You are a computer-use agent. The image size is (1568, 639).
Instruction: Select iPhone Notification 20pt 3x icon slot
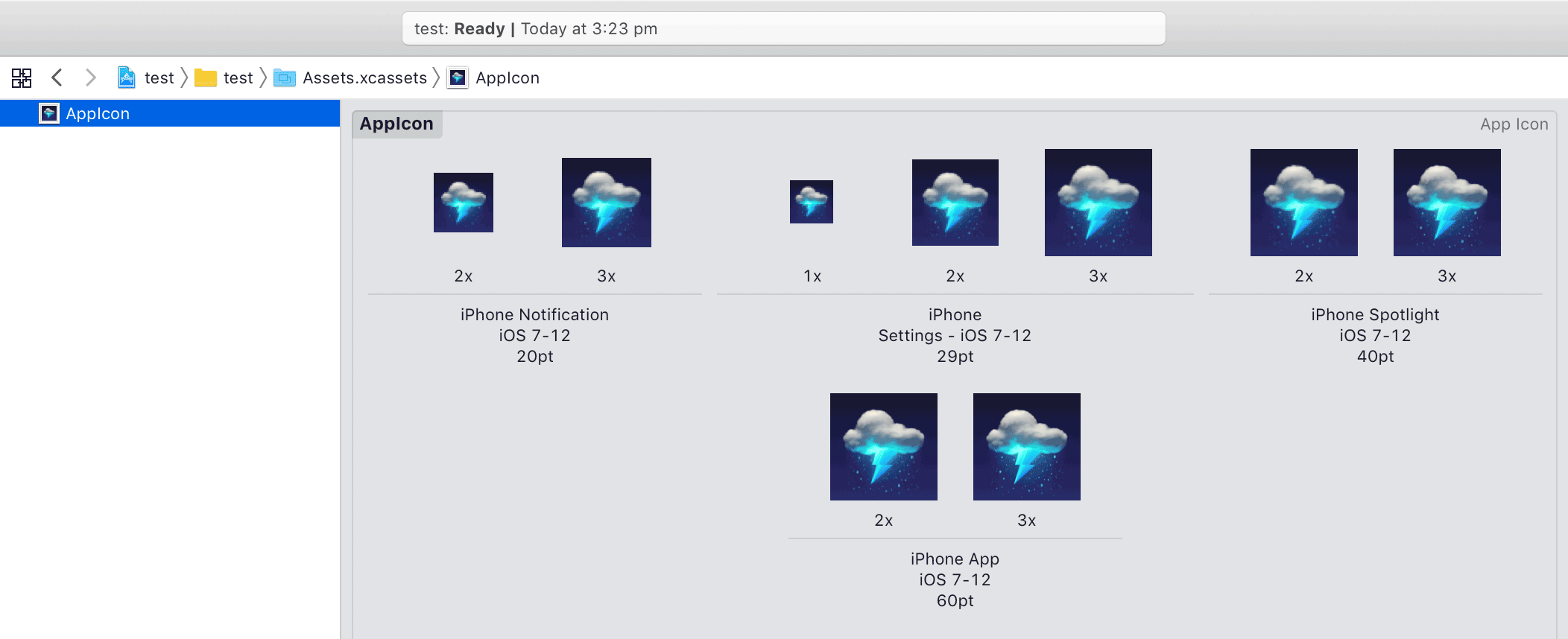607,203
